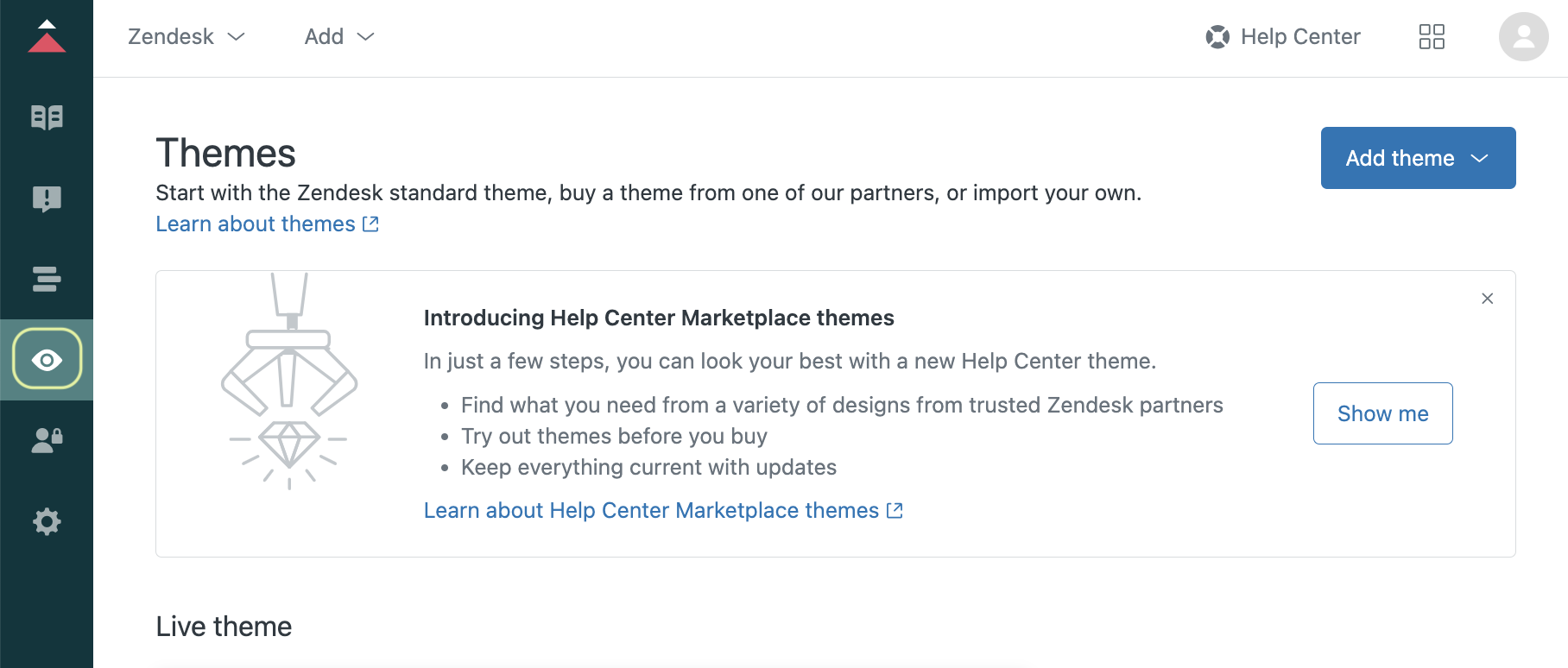
Task: Open the Add theme dropdown button
Action: (x=1418, y=158)
